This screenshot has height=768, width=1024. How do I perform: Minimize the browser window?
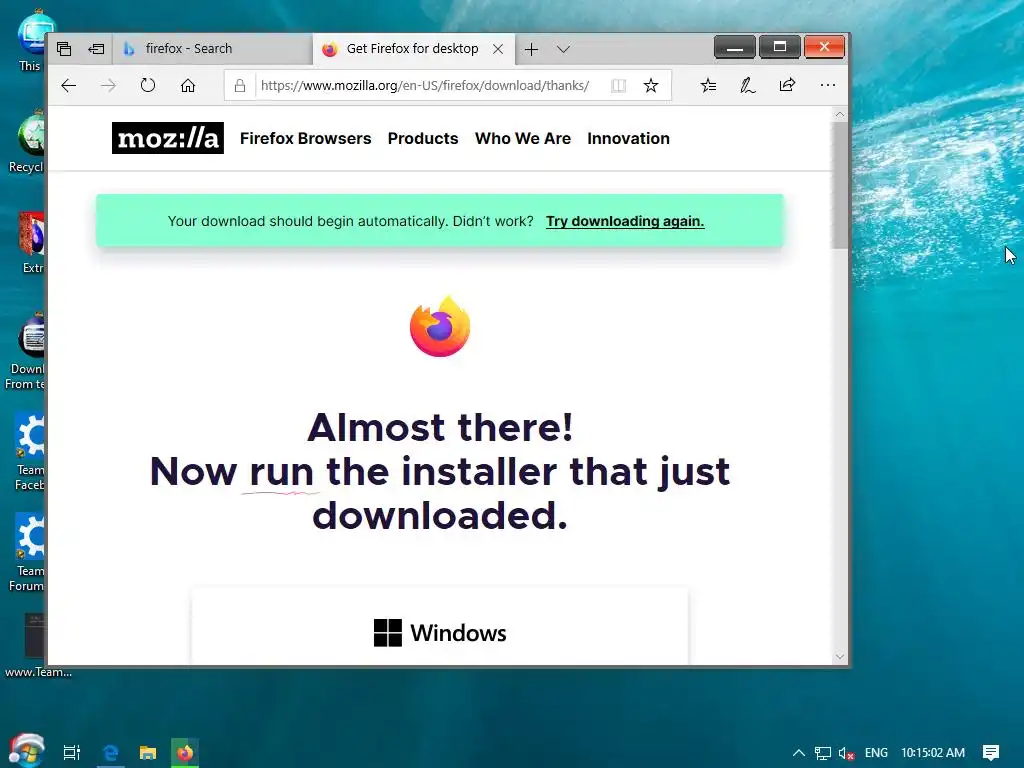[x=735, y=47]
